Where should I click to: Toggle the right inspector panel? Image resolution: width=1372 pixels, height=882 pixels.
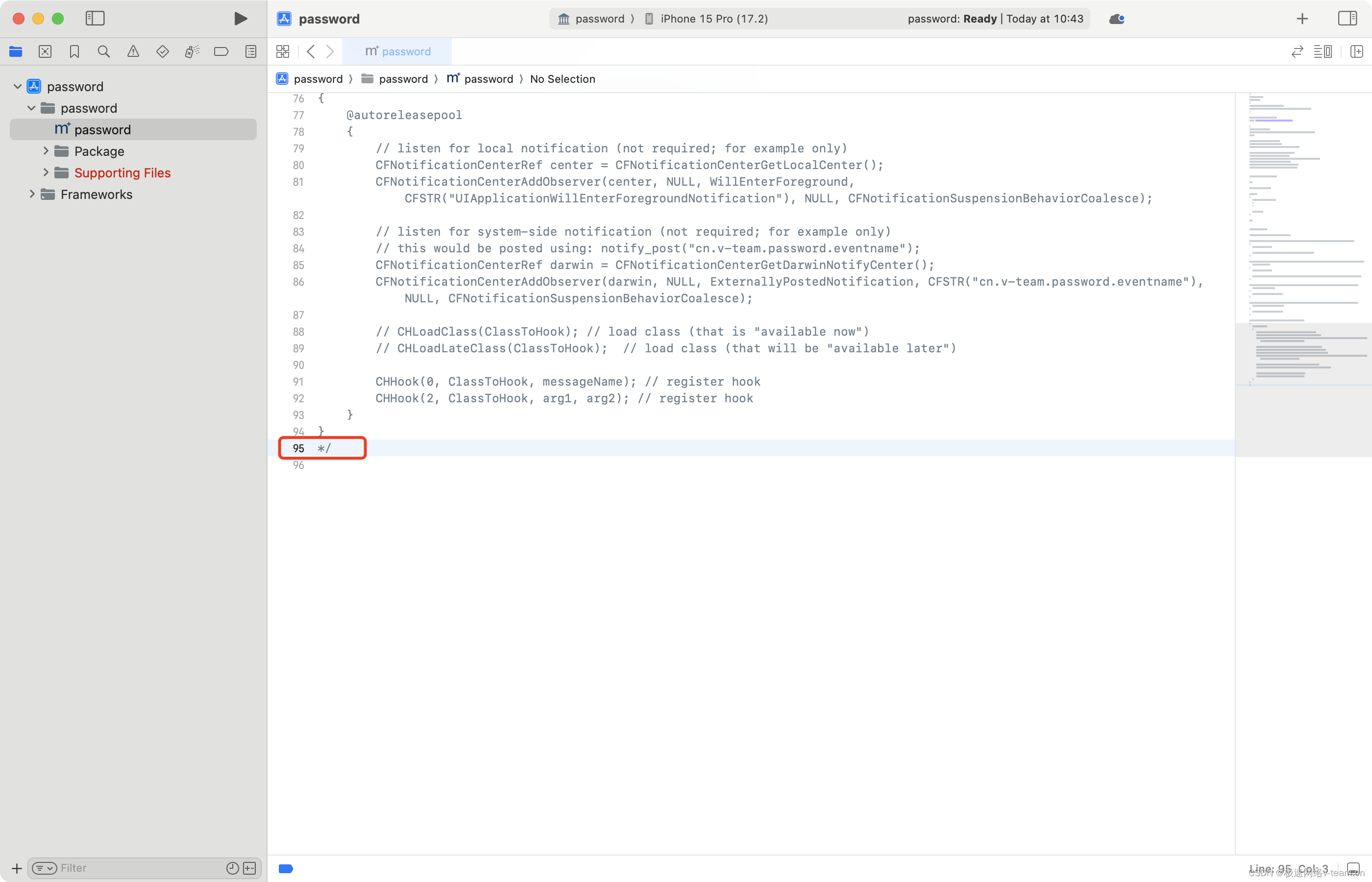pyautogui.click(x=1347, y=18)
